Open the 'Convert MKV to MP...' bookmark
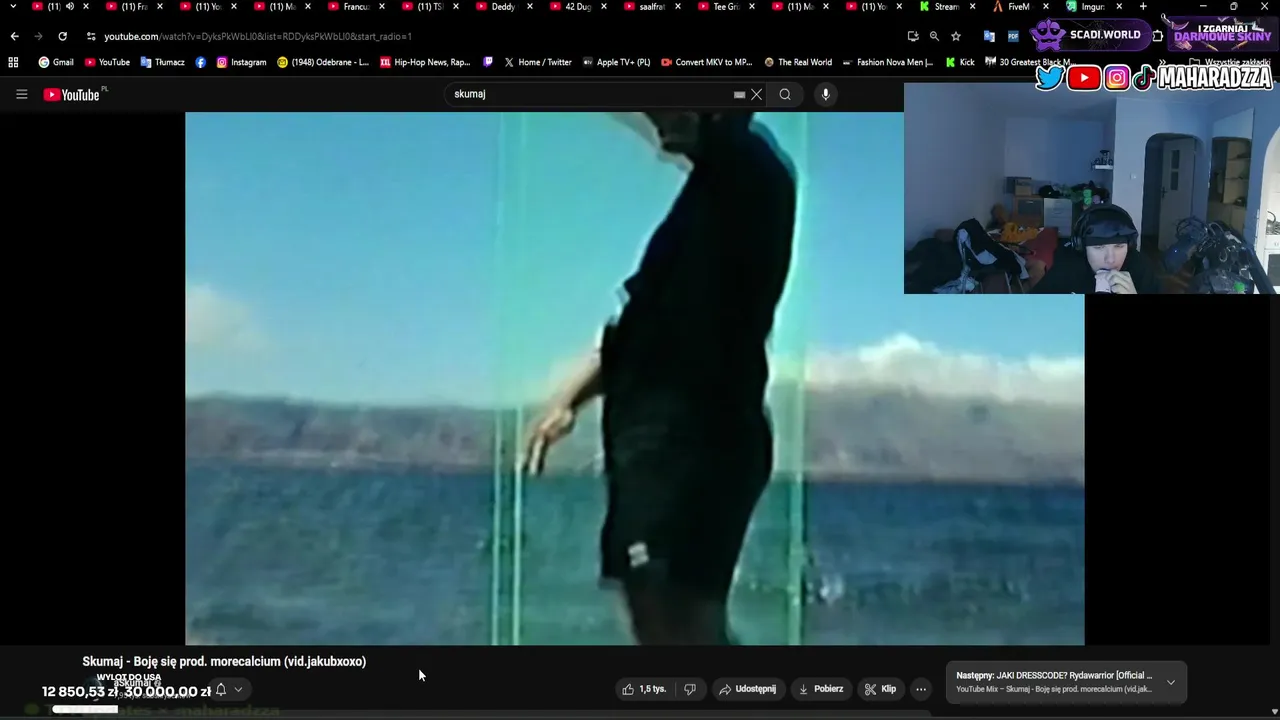 click(x=706, y=62)
